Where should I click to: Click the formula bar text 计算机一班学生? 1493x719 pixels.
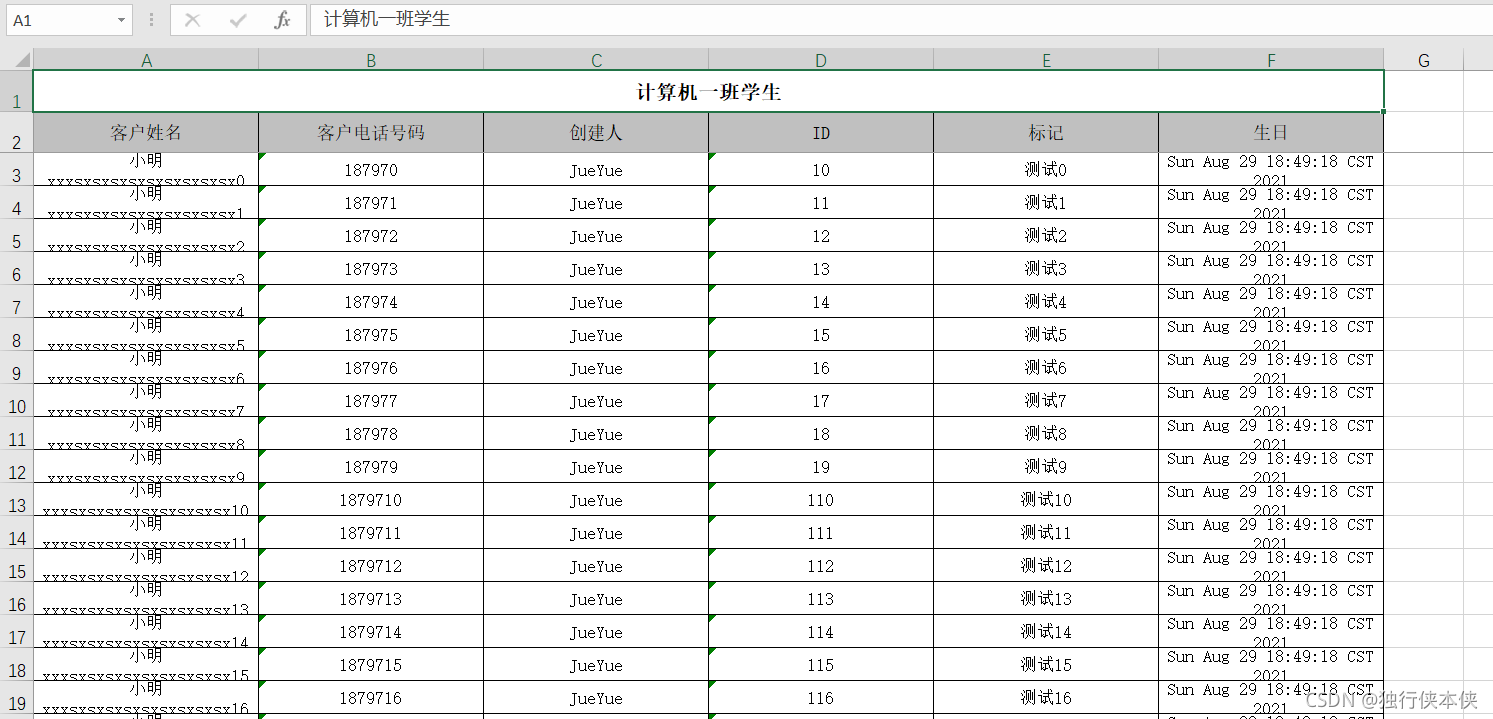pos(387,19)
